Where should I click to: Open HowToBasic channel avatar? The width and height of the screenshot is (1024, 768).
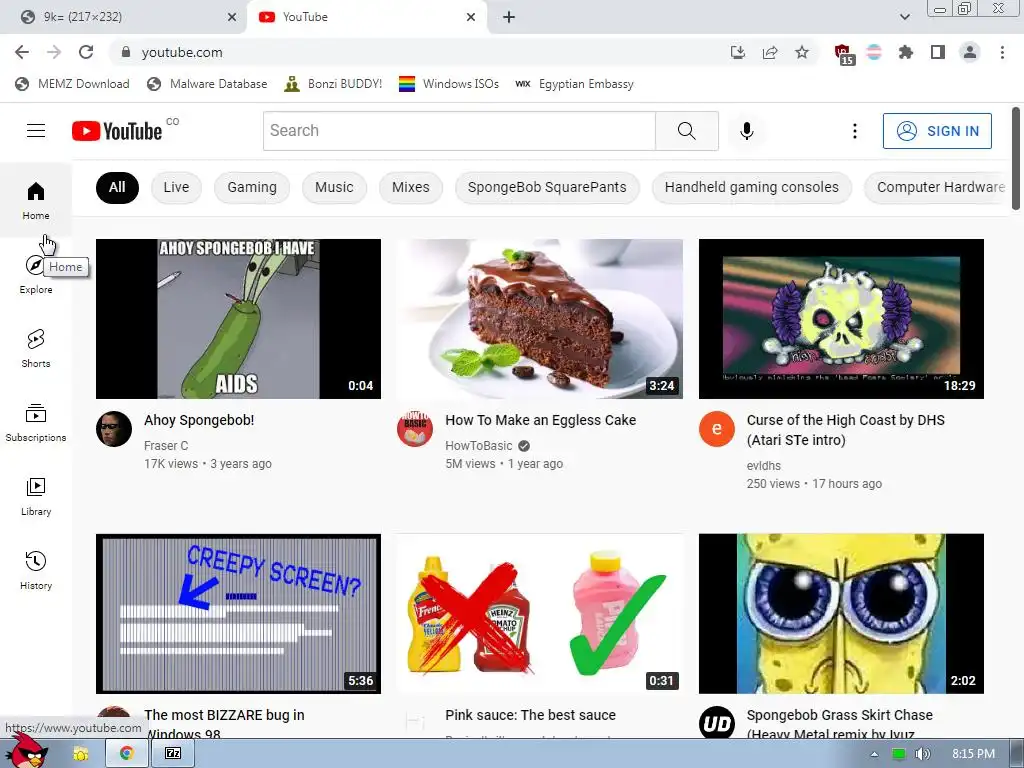click(415, 429)
